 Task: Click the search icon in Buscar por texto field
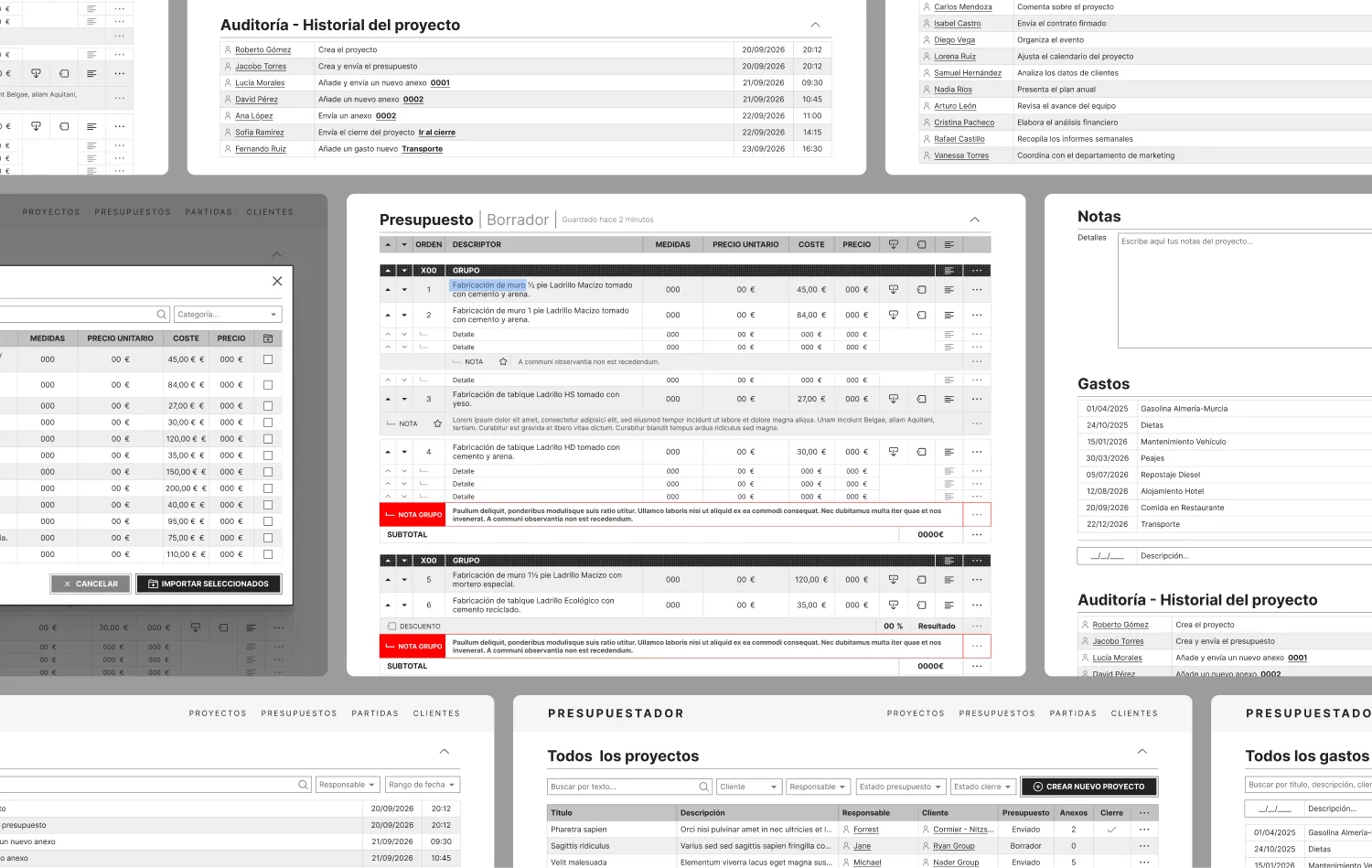704,787
